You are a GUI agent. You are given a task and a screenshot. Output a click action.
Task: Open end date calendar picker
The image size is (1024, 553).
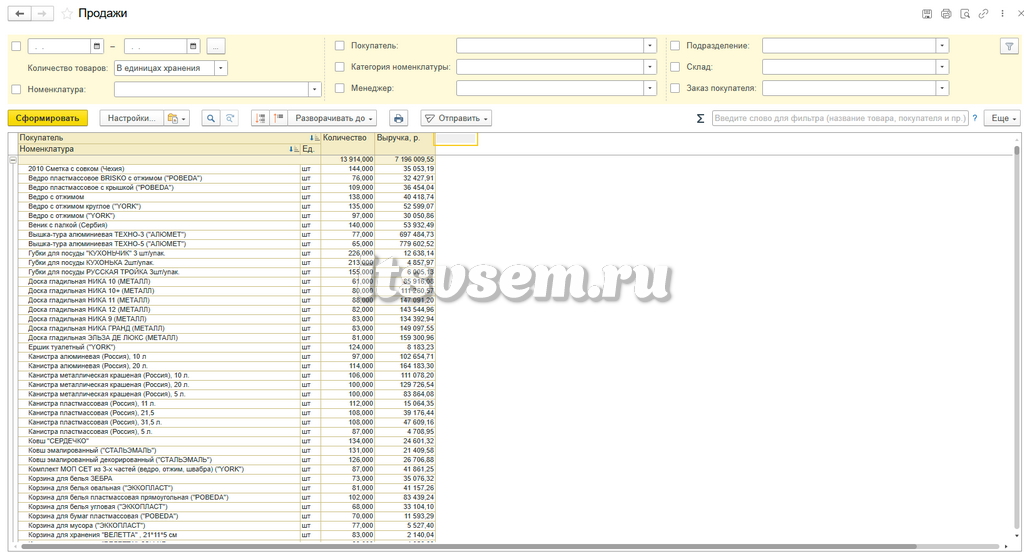[193, 46]
